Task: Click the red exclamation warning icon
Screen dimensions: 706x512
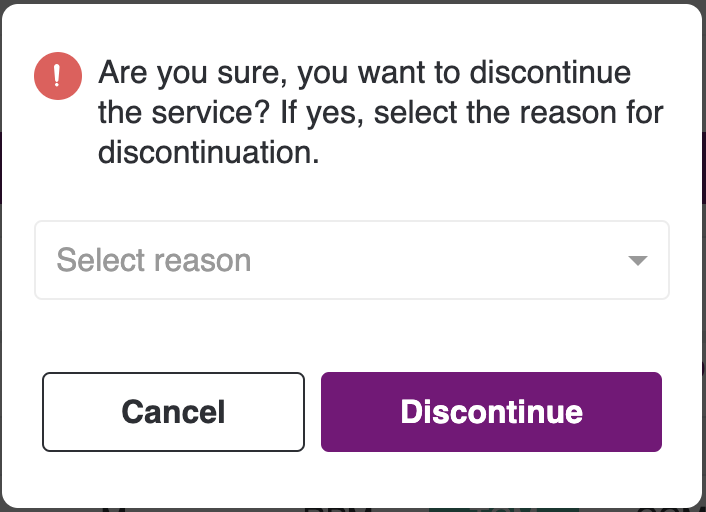Action: pyautogui.click(x=58, y=76)
